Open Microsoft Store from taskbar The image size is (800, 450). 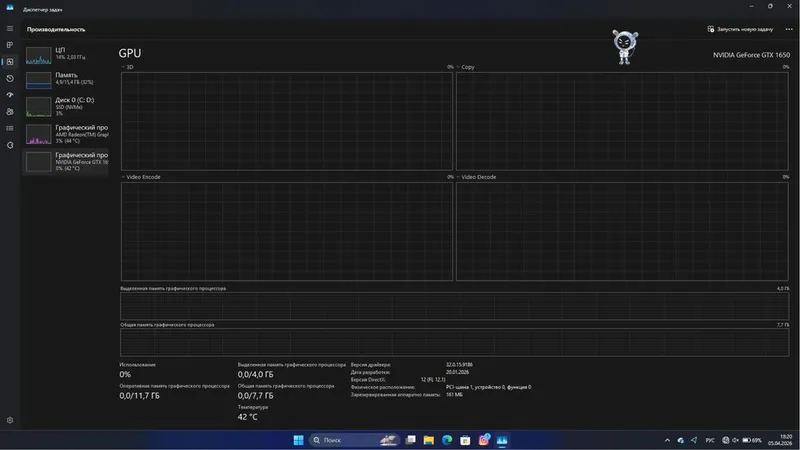[465, 440]
